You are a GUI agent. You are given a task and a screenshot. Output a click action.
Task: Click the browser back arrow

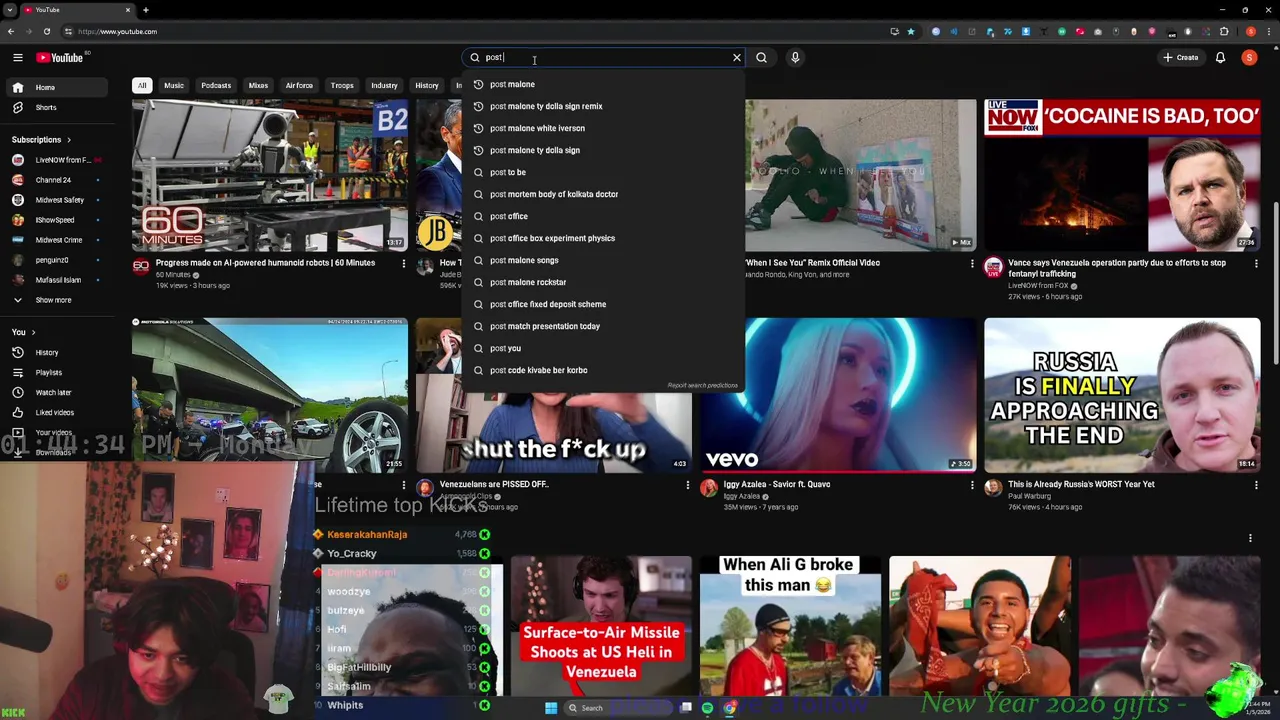tap(11, 31)
